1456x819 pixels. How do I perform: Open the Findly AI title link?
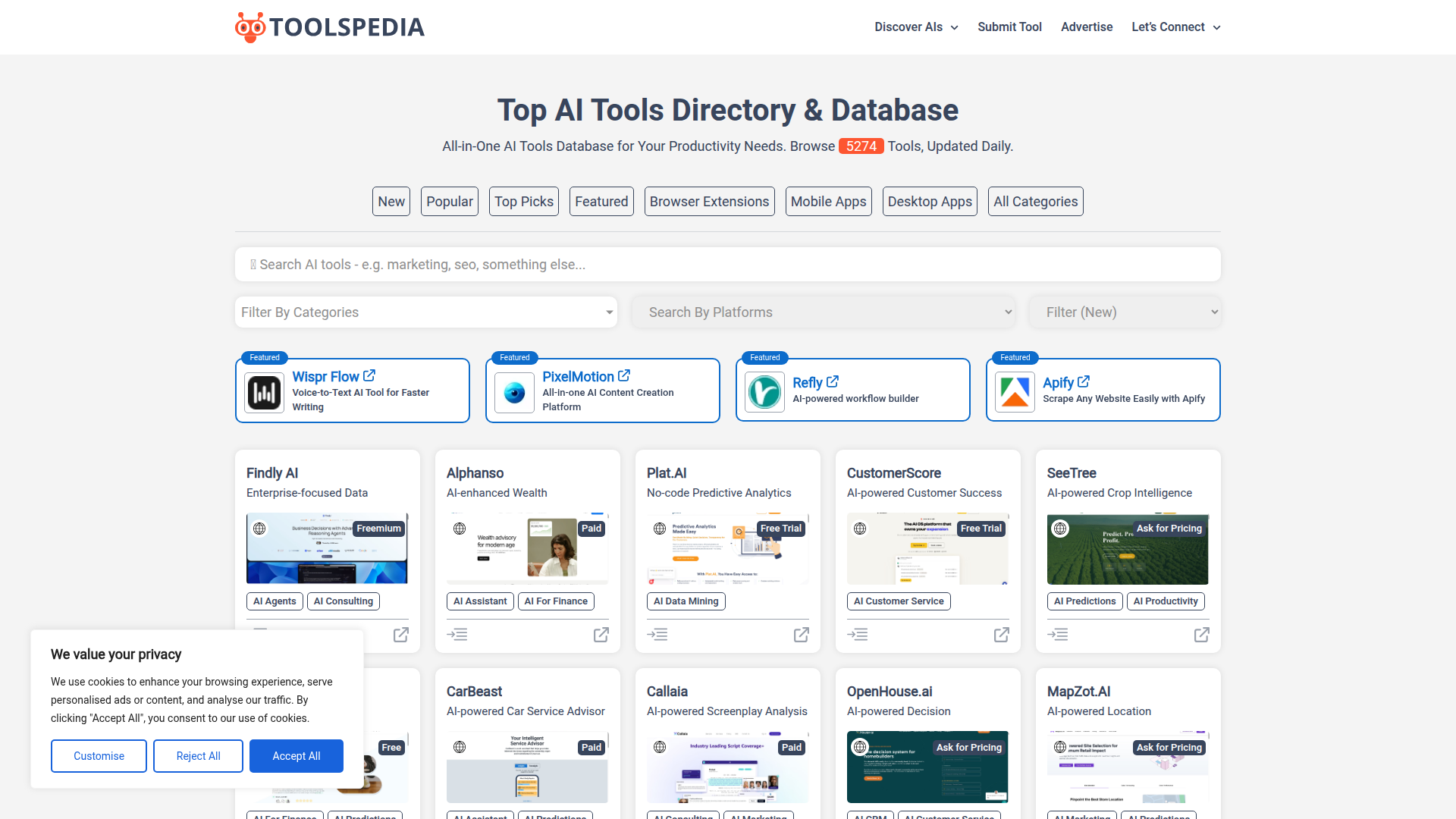pos(272,473)
